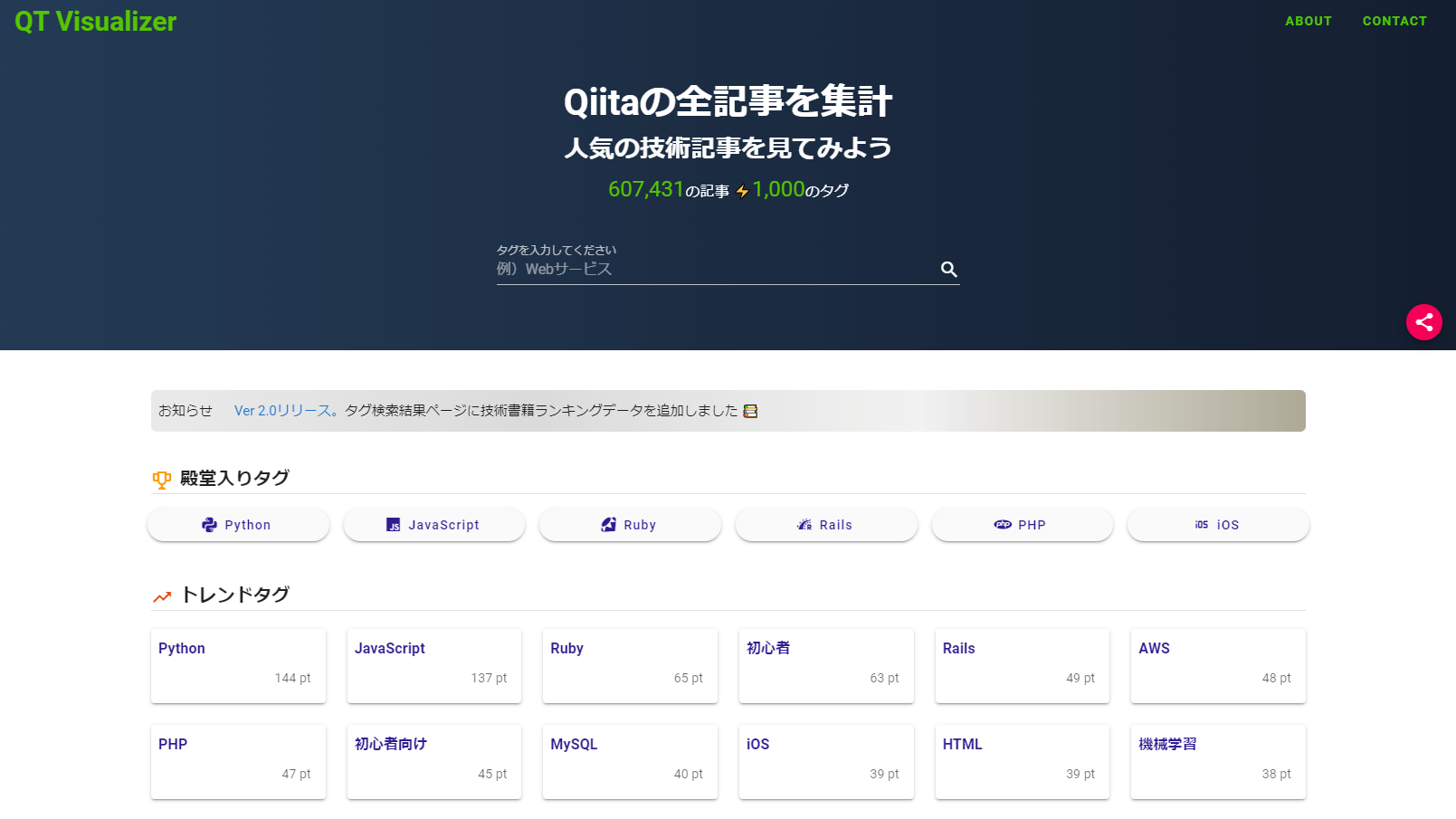Select the PHP hall-of-fame tag chip

[x=1023, y=525]
